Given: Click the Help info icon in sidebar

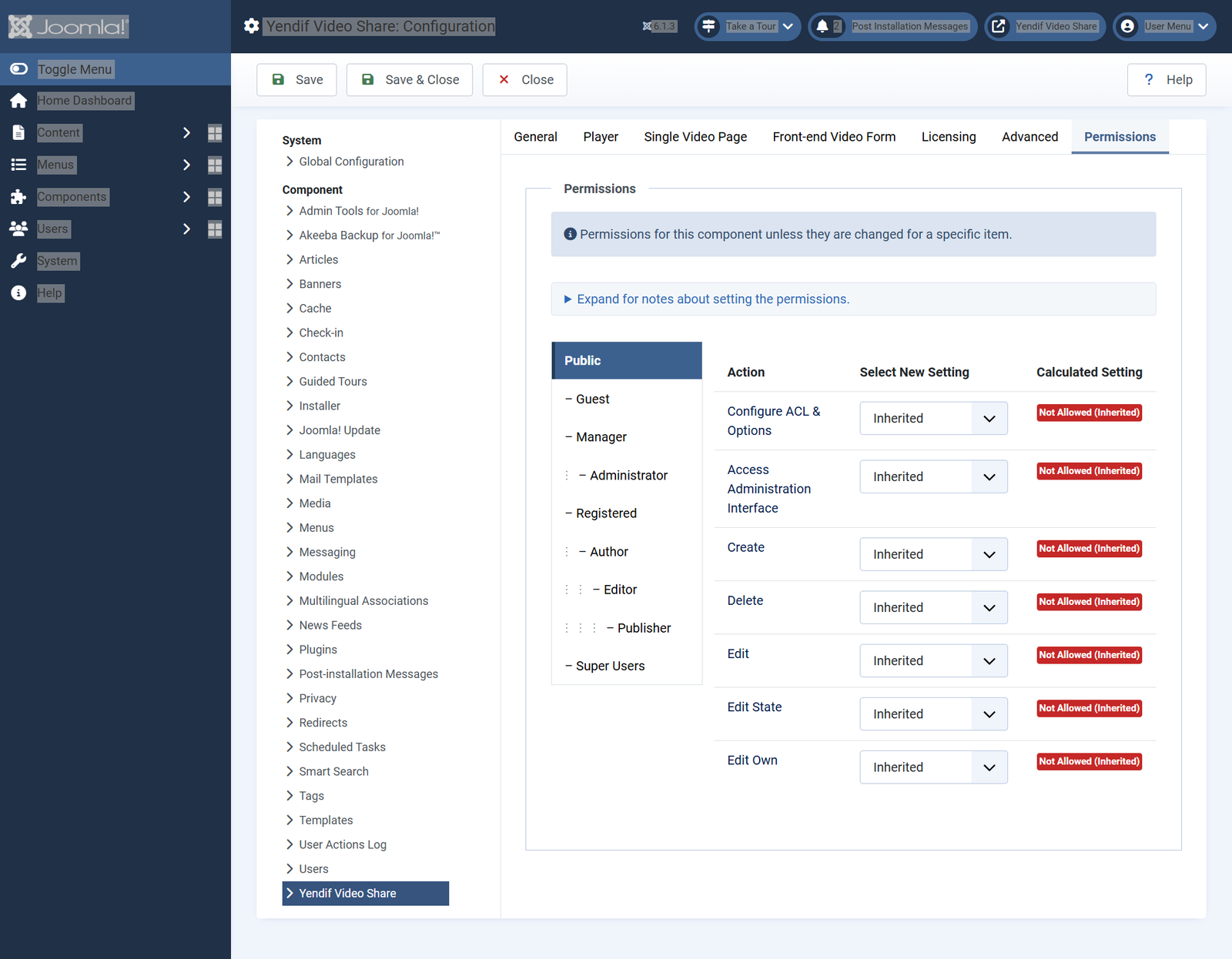Looking at the screenshot, I should click(x=18, y=293).
